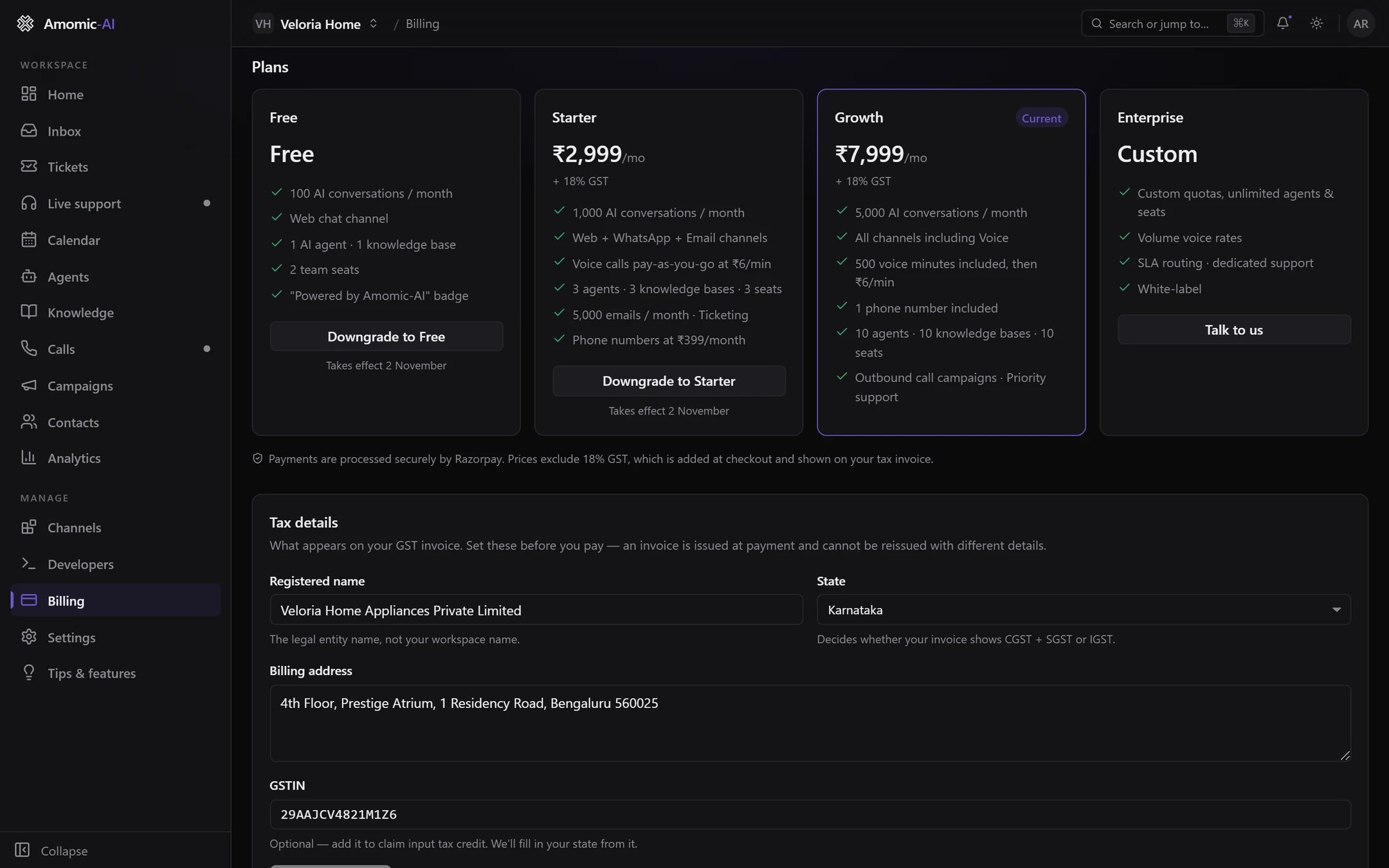Open Calls from the sidebar
The image size is (1389, 868).
pyautogui.click(x=116, y=349)
